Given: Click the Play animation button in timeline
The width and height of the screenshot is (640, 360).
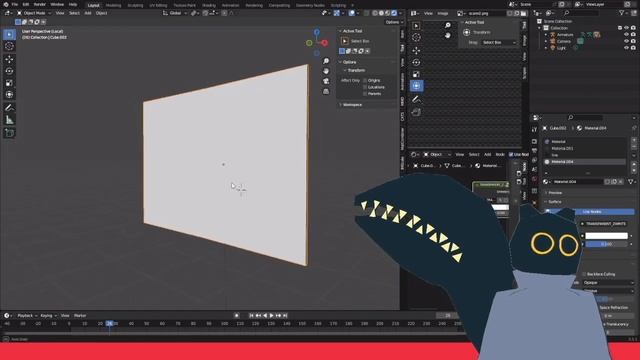Looking at the screenshot, I should [x=271, y=316].
